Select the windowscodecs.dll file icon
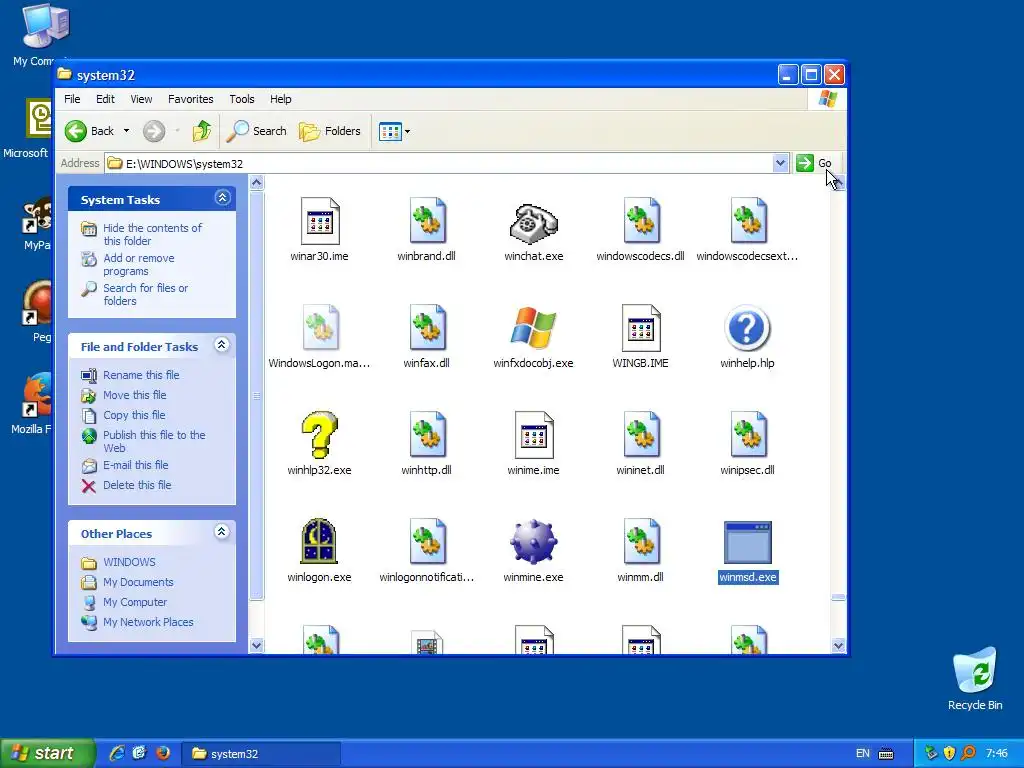This screenshot has height=768, width=1024. click(641, 221)
